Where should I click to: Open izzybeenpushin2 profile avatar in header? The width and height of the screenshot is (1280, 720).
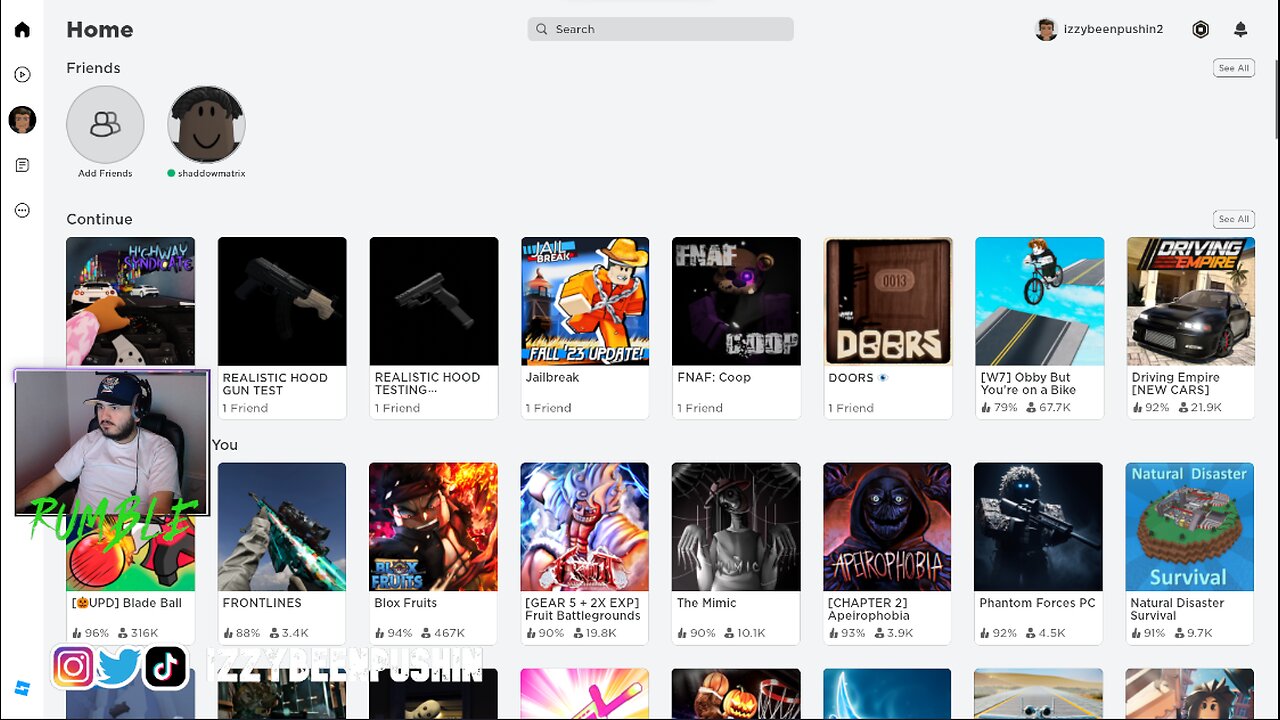point(1046,29)
